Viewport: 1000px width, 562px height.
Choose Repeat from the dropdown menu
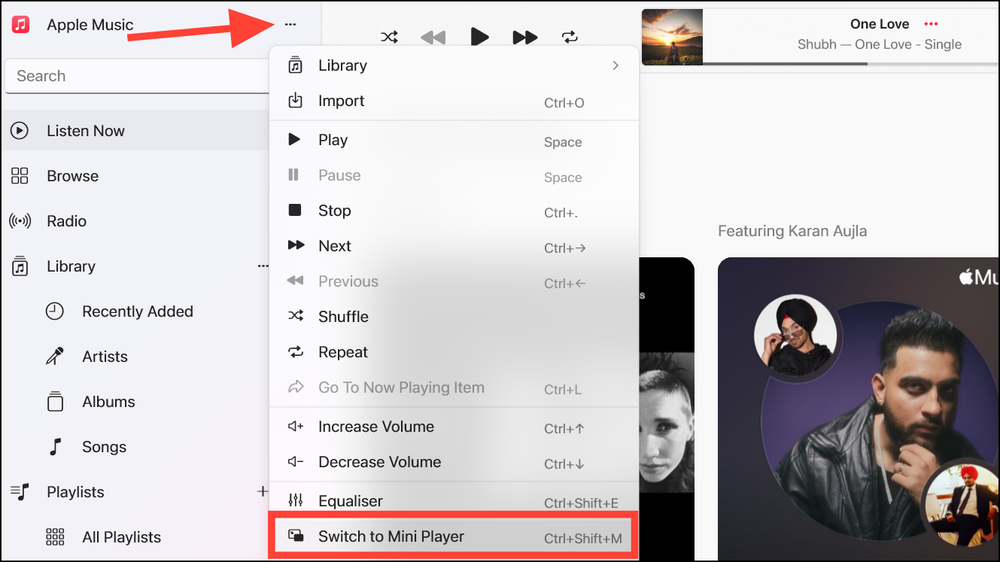tap(453, 352)
